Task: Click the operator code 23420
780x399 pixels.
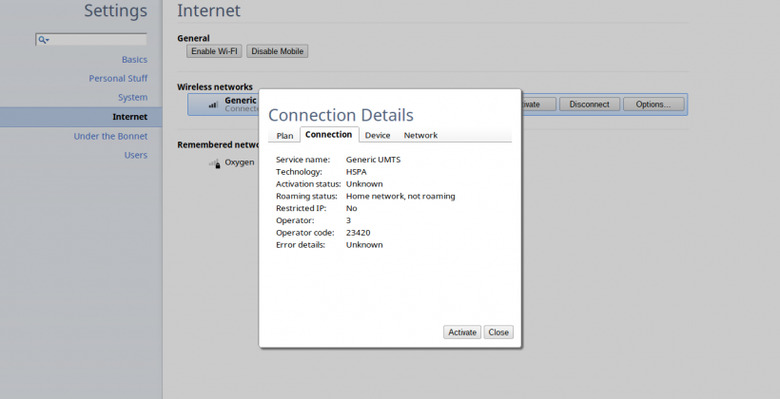Action: pos(358,233)
